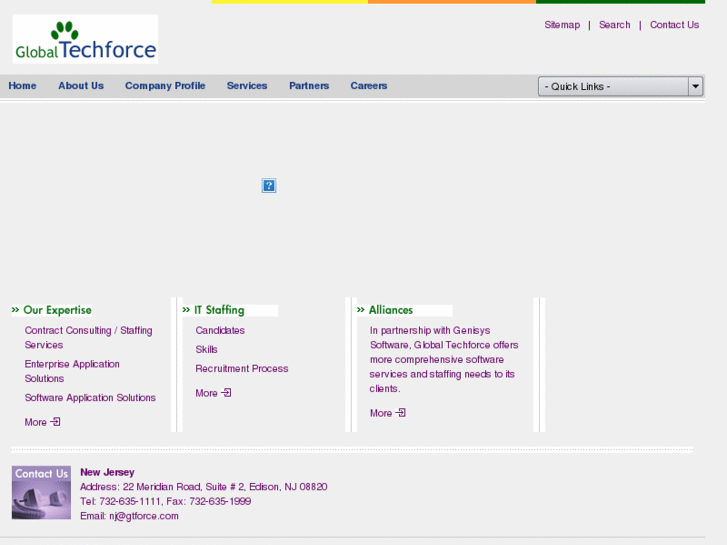Viewport: 727px width, 545px height.
Task: Click the Our Expertise heading
Action: (x=57, y=310)
